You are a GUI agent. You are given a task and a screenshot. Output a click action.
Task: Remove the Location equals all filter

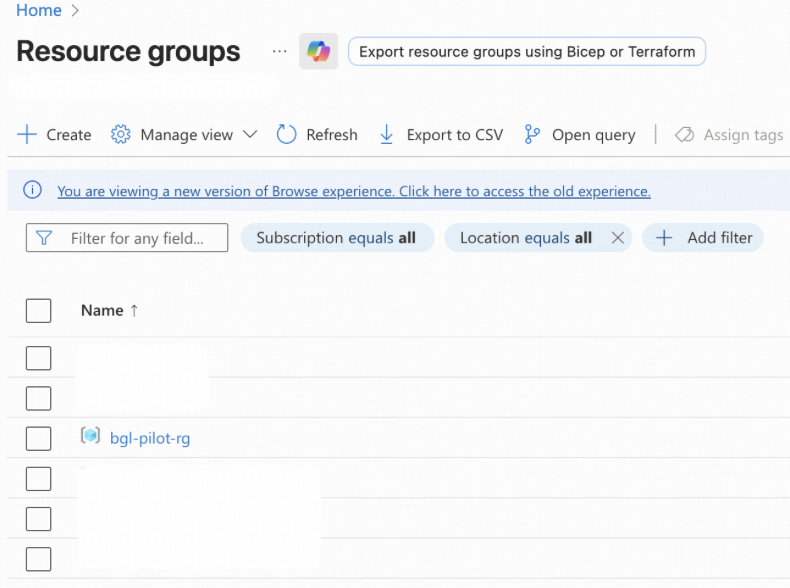617,238
